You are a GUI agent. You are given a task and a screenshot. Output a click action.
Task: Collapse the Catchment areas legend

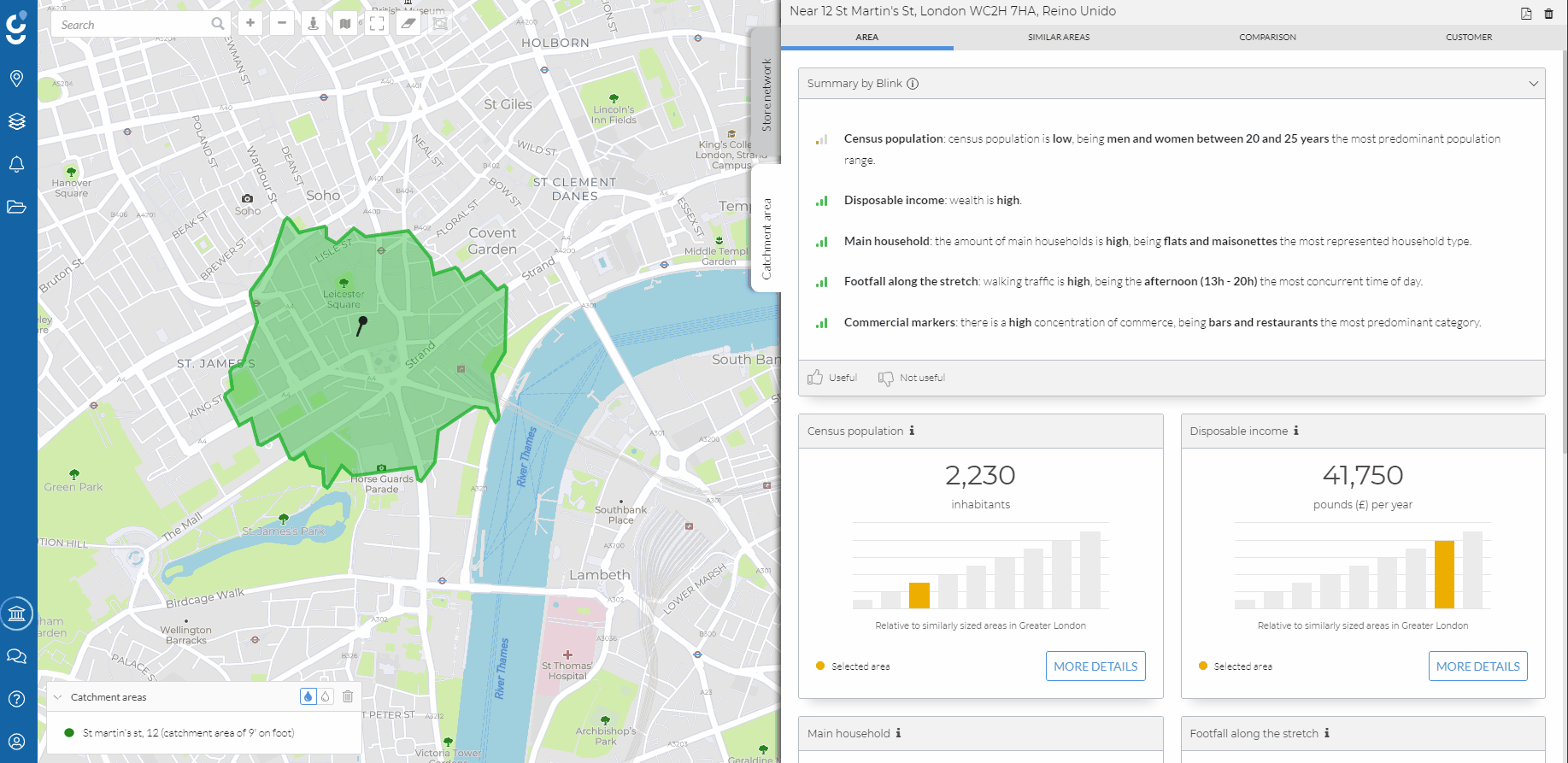58,697
